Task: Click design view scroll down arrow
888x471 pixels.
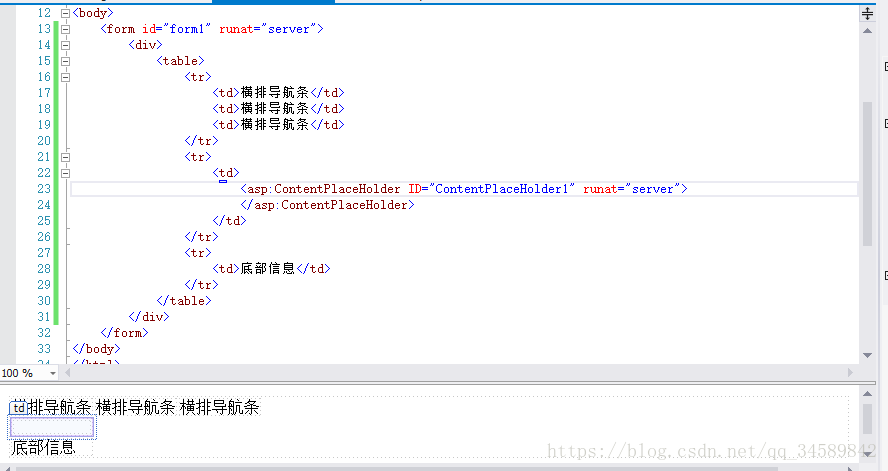Action: (867, 455)
